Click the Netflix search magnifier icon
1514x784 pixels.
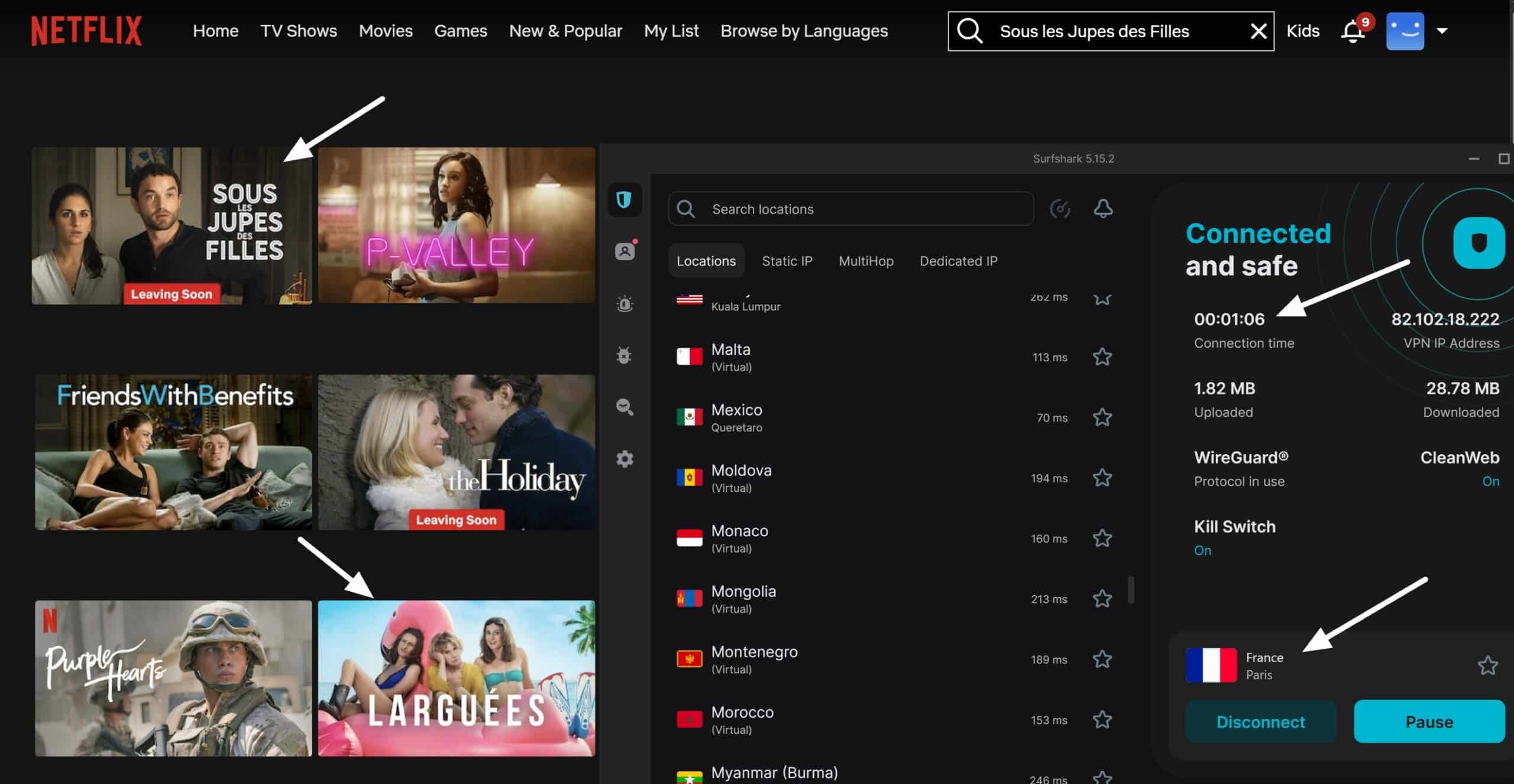coord(970,31)
